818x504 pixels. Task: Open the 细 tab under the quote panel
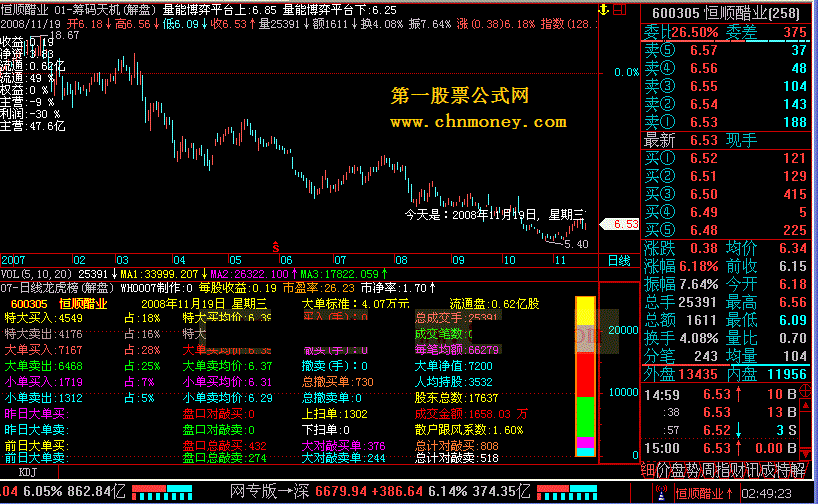pyautogui.click(x=647, y=470)
